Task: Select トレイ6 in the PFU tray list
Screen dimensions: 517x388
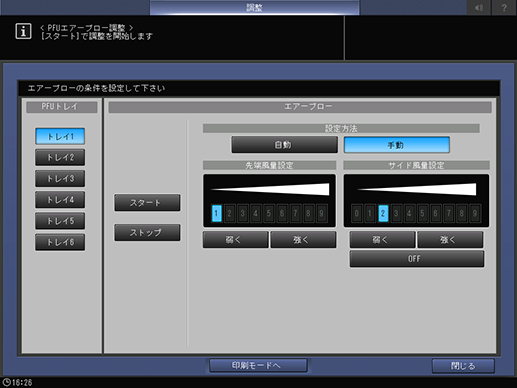Action: (x=60, y=242)
